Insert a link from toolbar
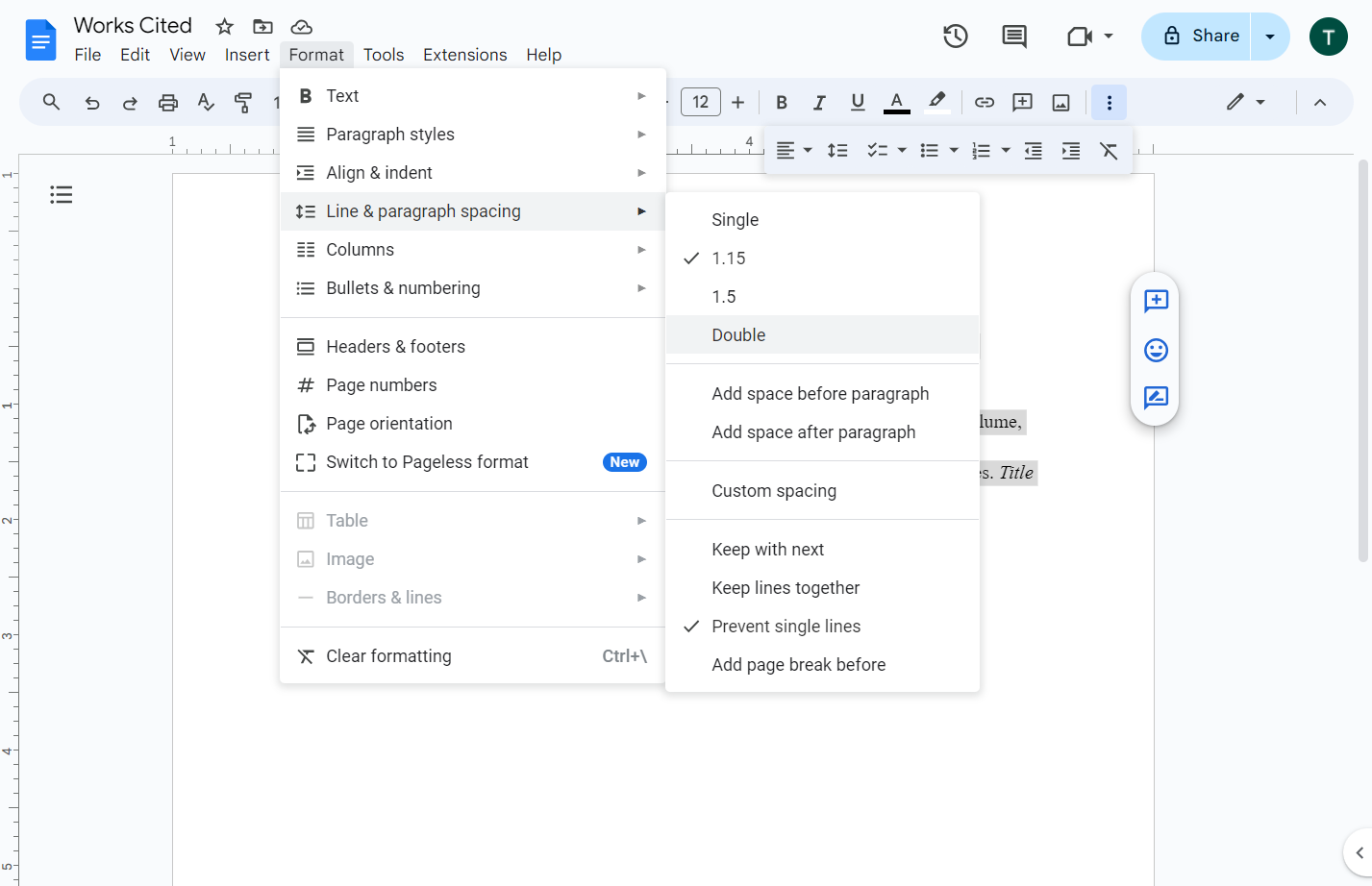This screenshot has height=886, width=1372. click(985, 102)
